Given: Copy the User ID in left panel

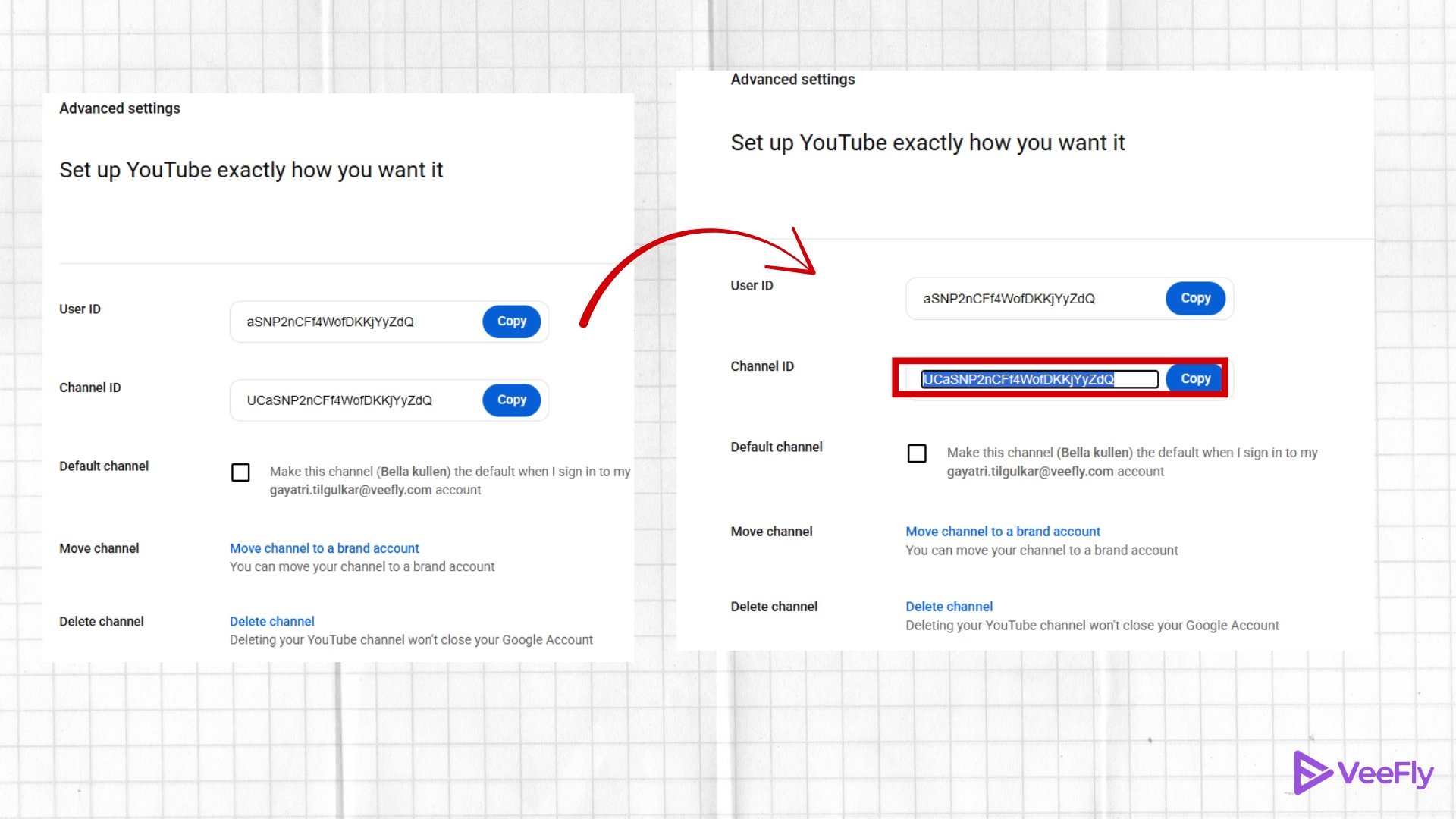Looking at the screenshot, I should 511,321.
